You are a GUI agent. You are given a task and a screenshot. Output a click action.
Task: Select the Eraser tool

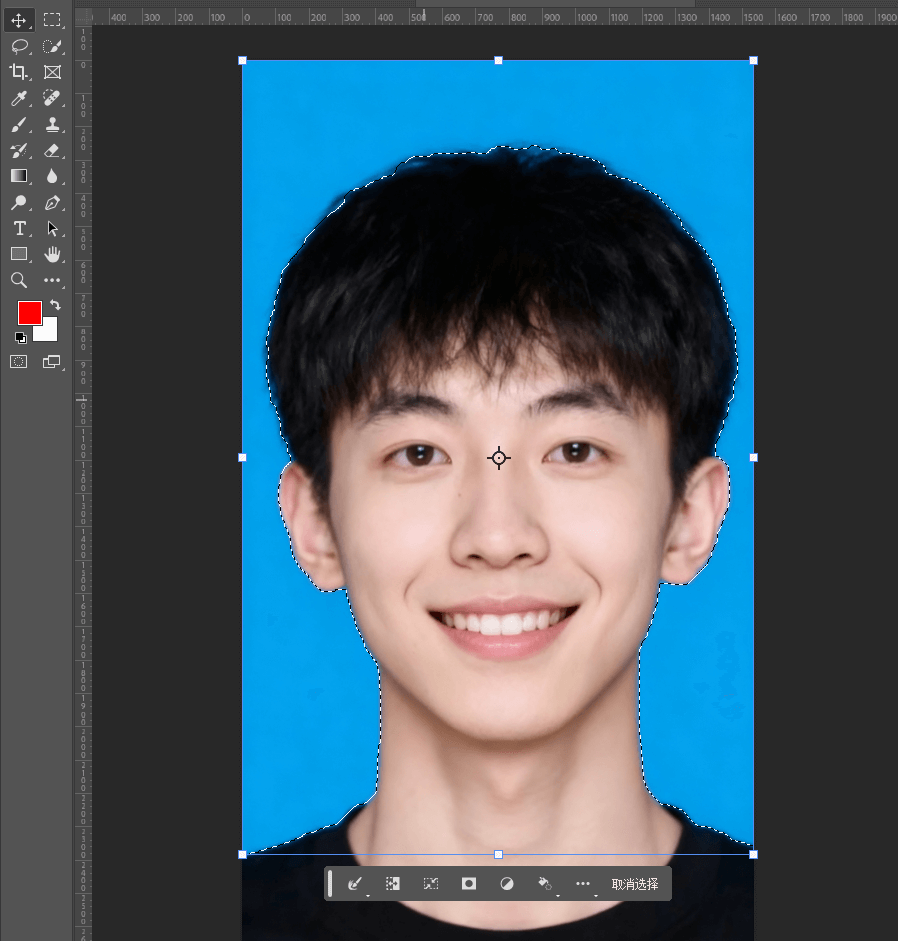click(52, 150)
